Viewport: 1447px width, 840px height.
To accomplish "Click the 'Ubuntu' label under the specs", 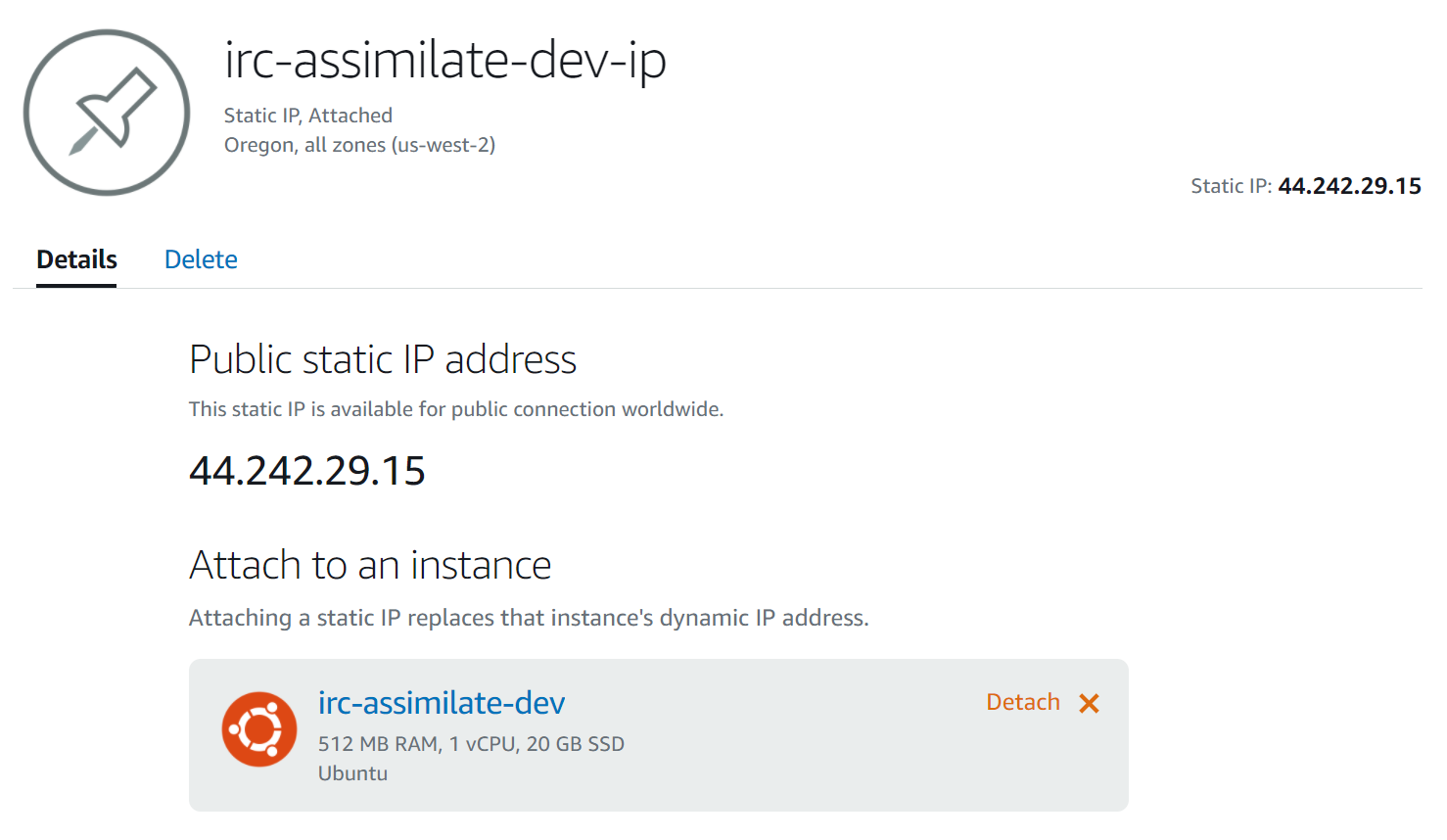I will point(352,773).
